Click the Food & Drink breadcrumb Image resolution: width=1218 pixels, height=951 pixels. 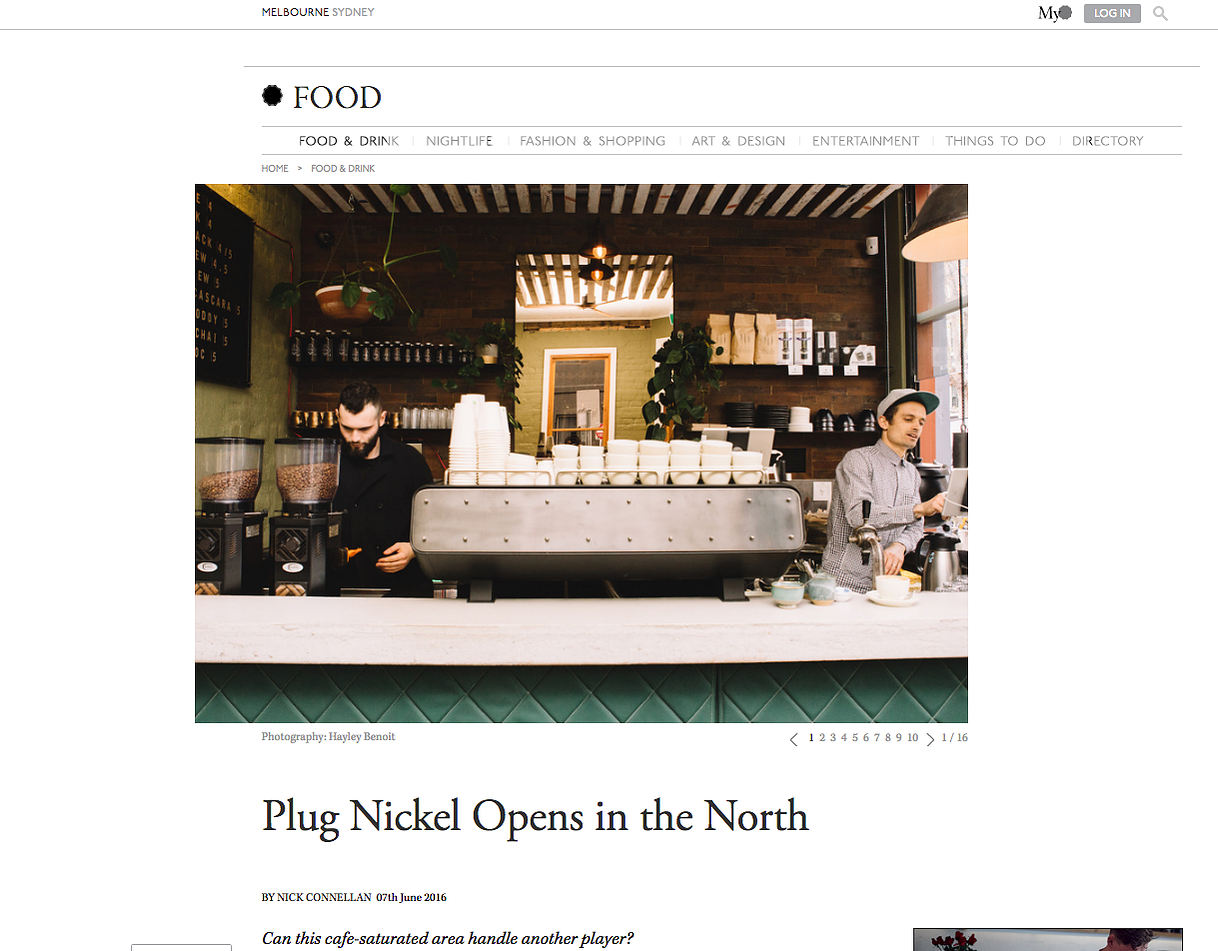click(x=343, y=168)
